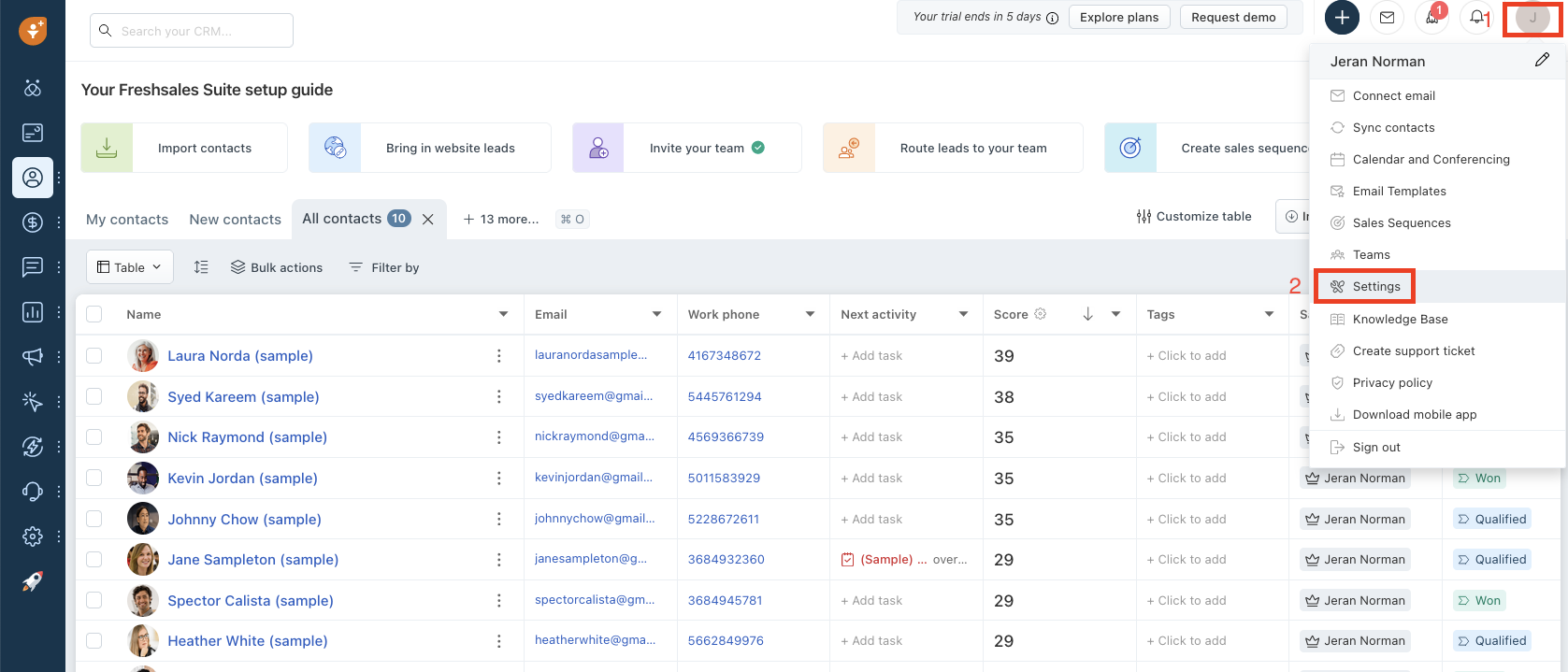Open Score column settings gear icon
The width and height of the screenshot is (1568, 672).
tap(1040, 314)
